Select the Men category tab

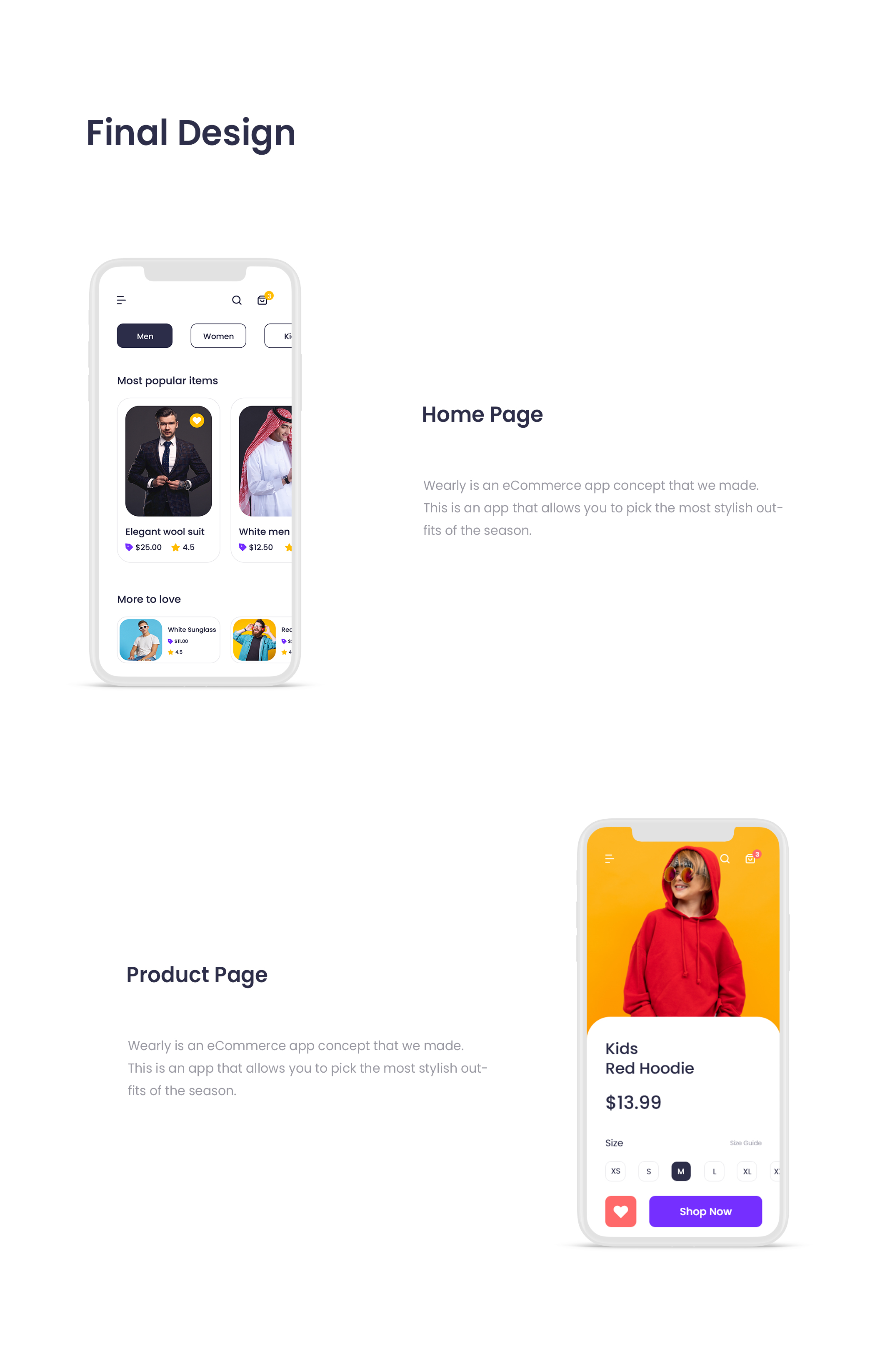point(145,336)
